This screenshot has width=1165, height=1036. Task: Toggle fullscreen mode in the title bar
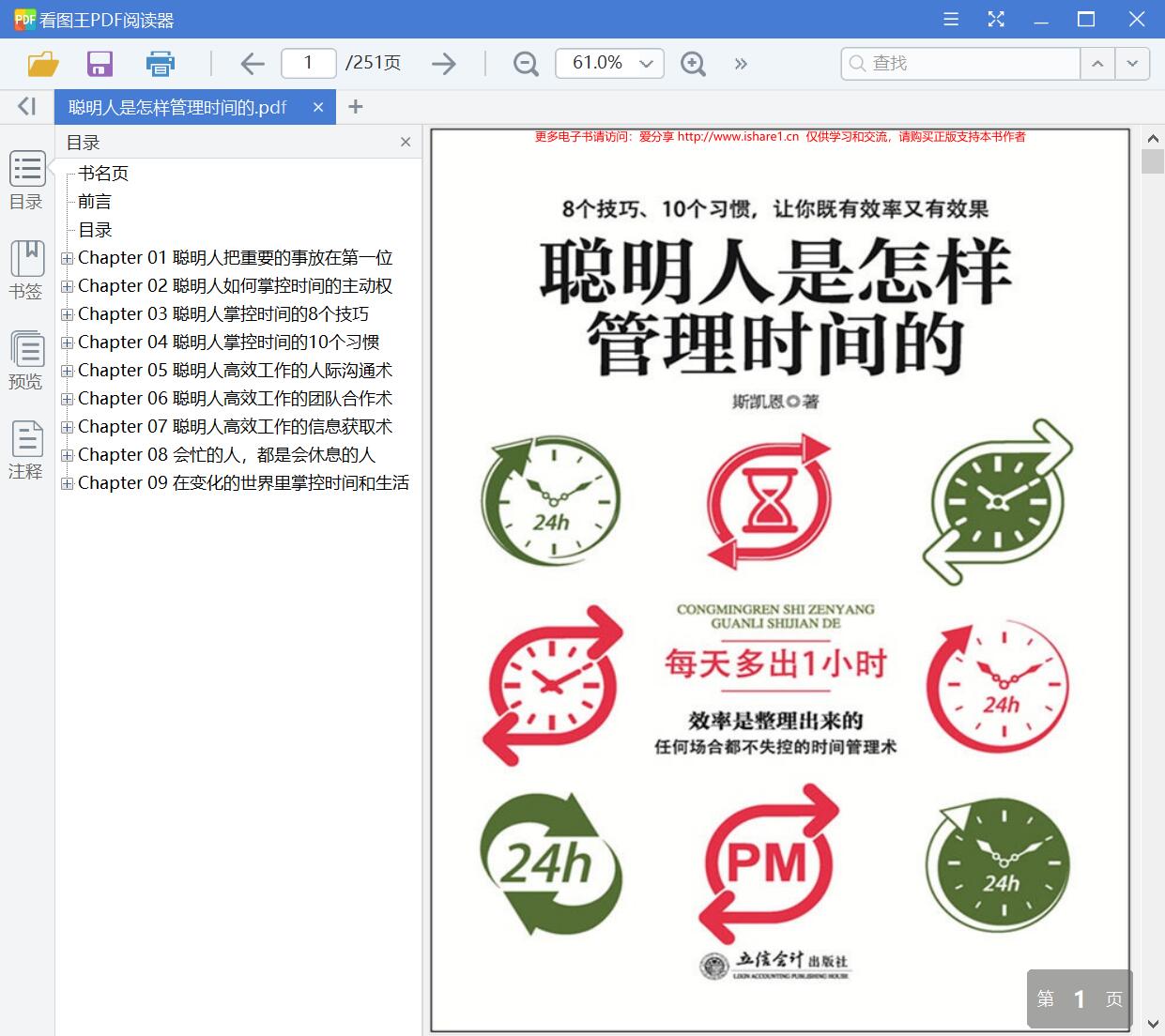(996, 19)
